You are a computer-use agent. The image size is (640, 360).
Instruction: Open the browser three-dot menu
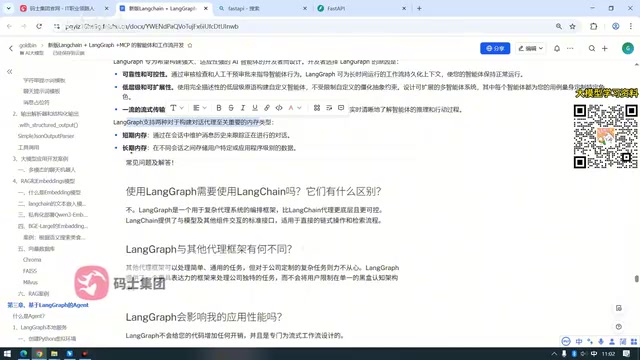pos(631,26)
